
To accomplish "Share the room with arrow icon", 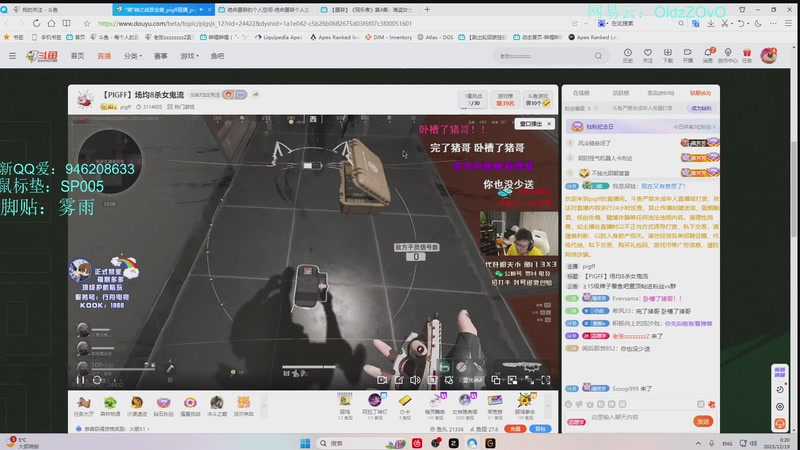I will (x=256, y=94).
